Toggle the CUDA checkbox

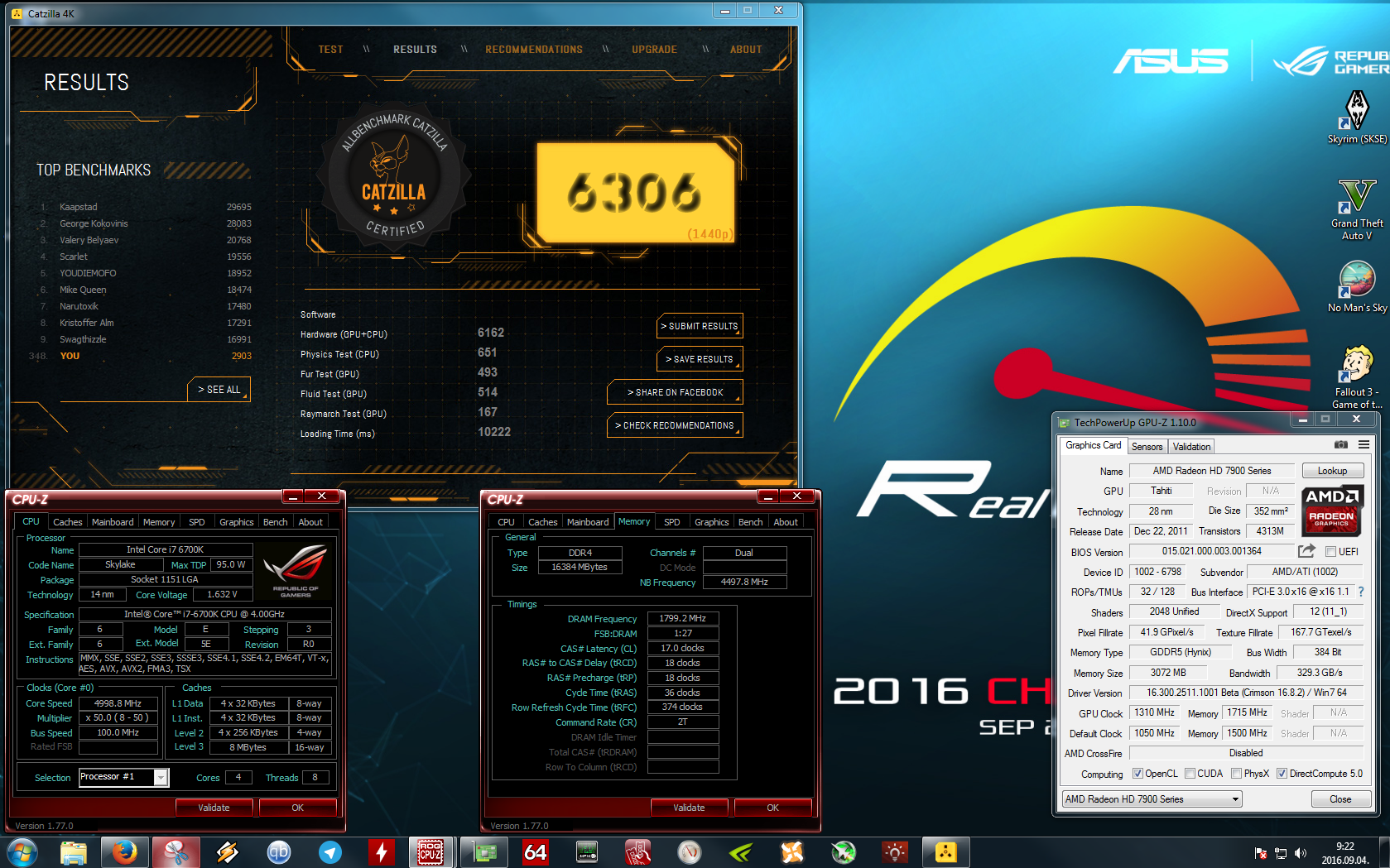[1190, 774]
